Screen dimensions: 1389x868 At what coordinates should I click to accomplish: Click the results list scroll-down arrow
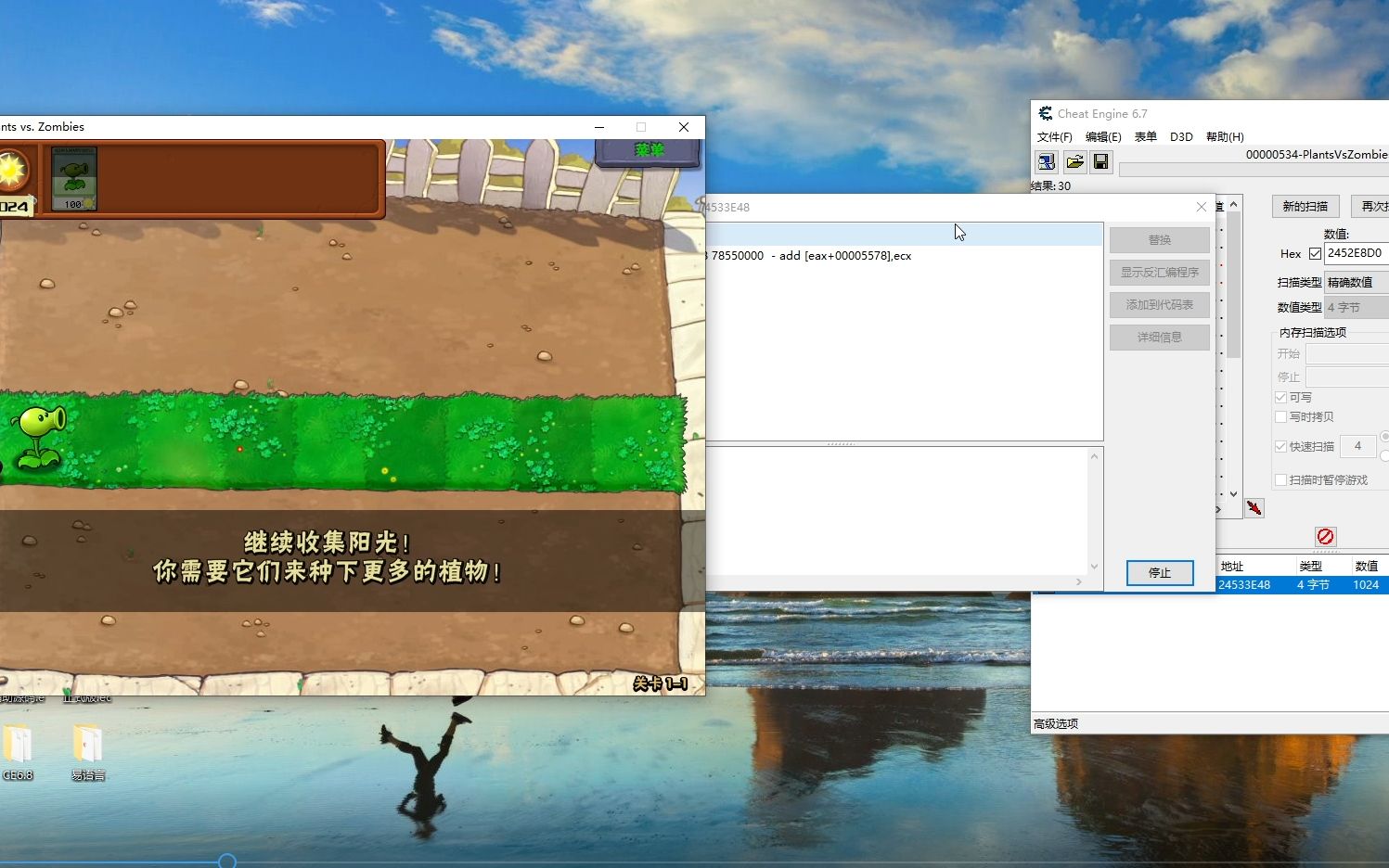pyautogui.click(x=1233, y=493)
